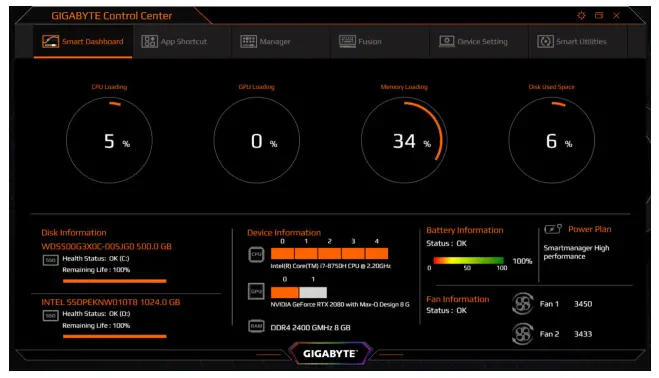Go to the Fusion tab
Image resolution: width=659 pixels, height=378 pixels.
361,41
